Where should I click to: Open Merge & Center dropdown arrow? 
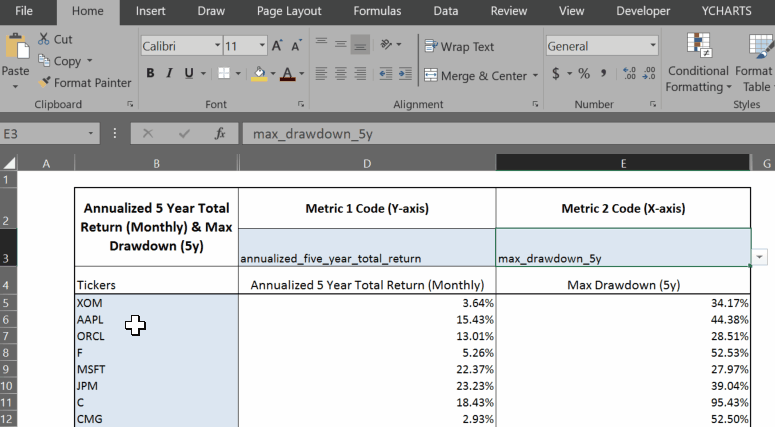point(535,76)
